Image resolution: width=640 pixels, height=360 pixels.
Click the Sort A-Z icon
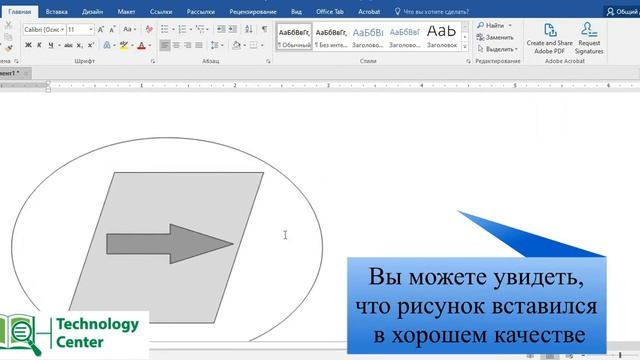pos(249,29)
